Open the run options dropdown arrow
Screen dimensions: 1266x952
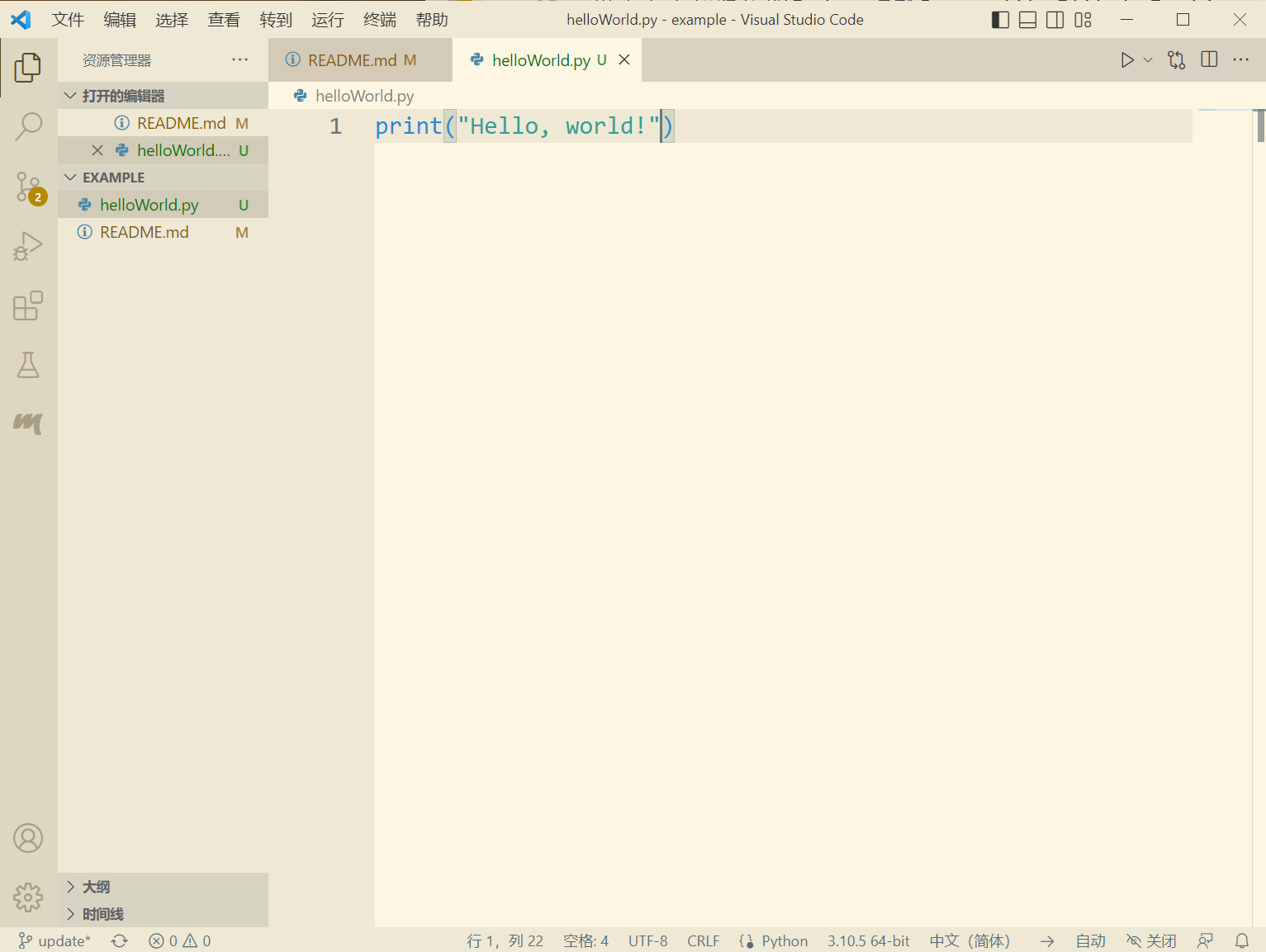pos(1148,59)
